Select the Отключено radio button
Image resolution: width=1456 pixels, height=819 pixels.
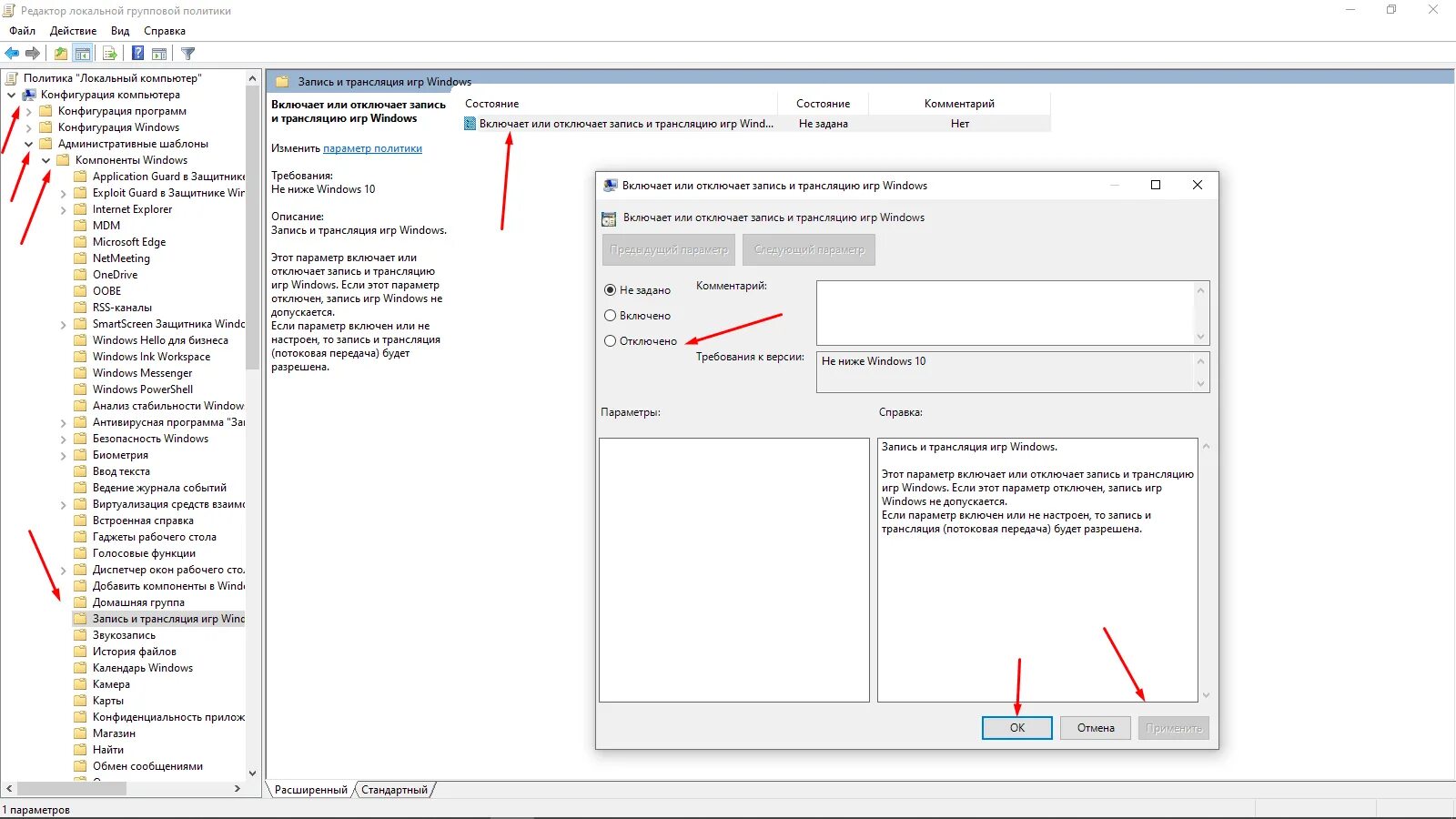(x=610, y=341)
